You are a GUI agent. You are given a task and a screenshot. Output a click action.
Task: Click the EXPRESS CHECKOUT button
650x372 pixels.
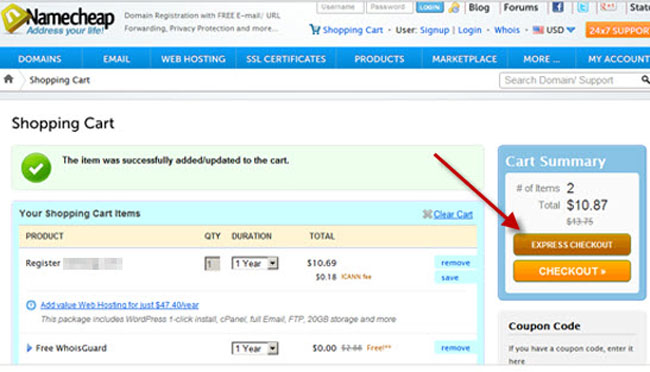click(572, 245)
